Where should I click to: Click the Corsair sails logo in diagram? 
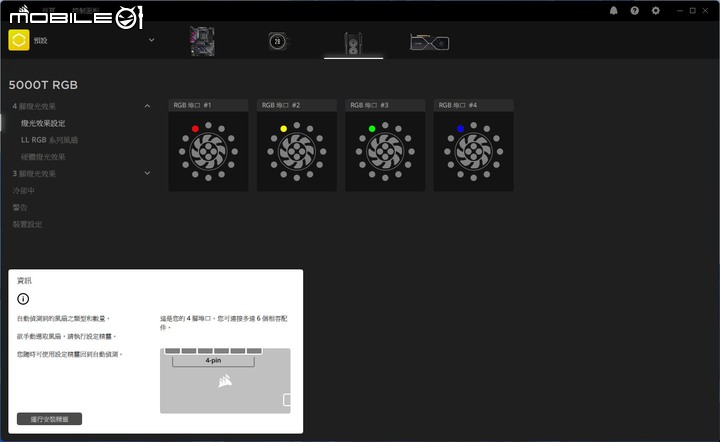click(x=225, y=380)
